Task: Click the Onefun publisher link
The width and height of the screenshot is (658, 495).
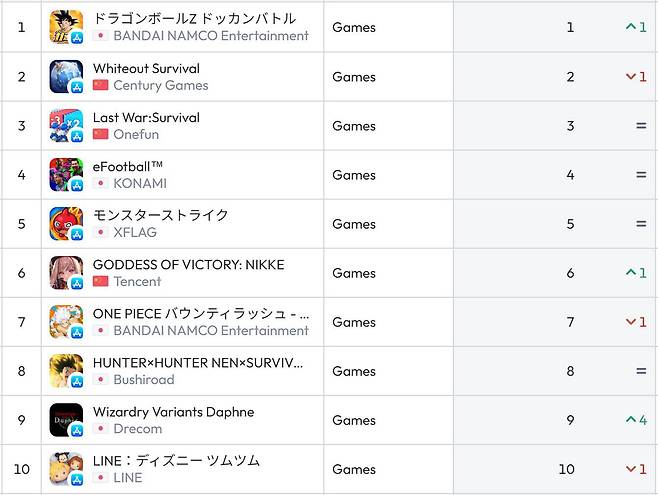Action: click(x=136, y=135)
